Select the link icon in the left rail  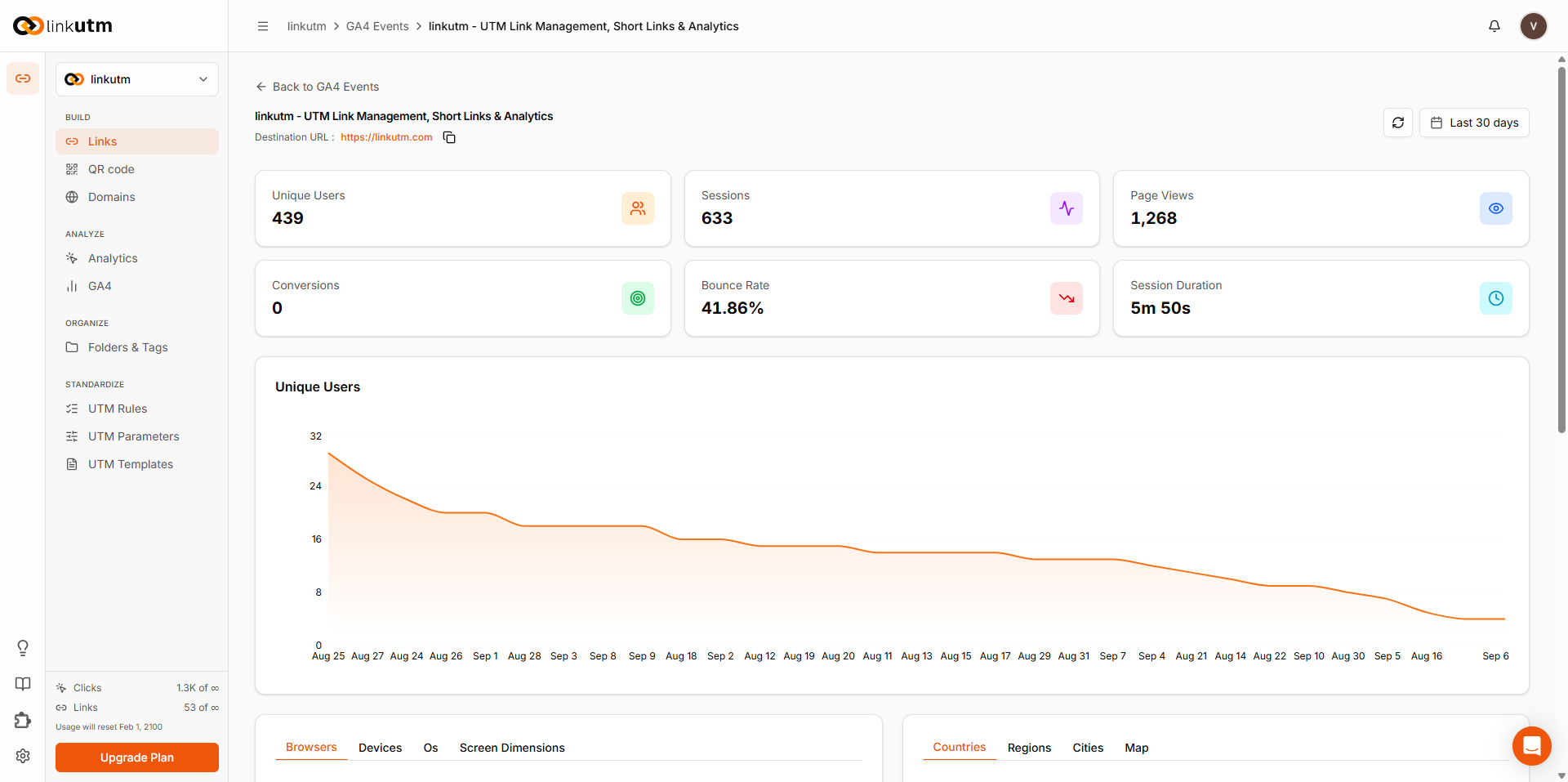point(23,78)
